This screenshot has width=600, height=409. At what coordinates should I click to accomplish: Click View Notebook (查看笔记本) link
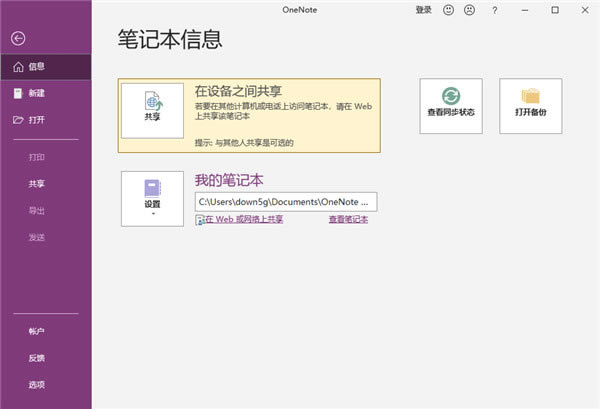point(348,219)
